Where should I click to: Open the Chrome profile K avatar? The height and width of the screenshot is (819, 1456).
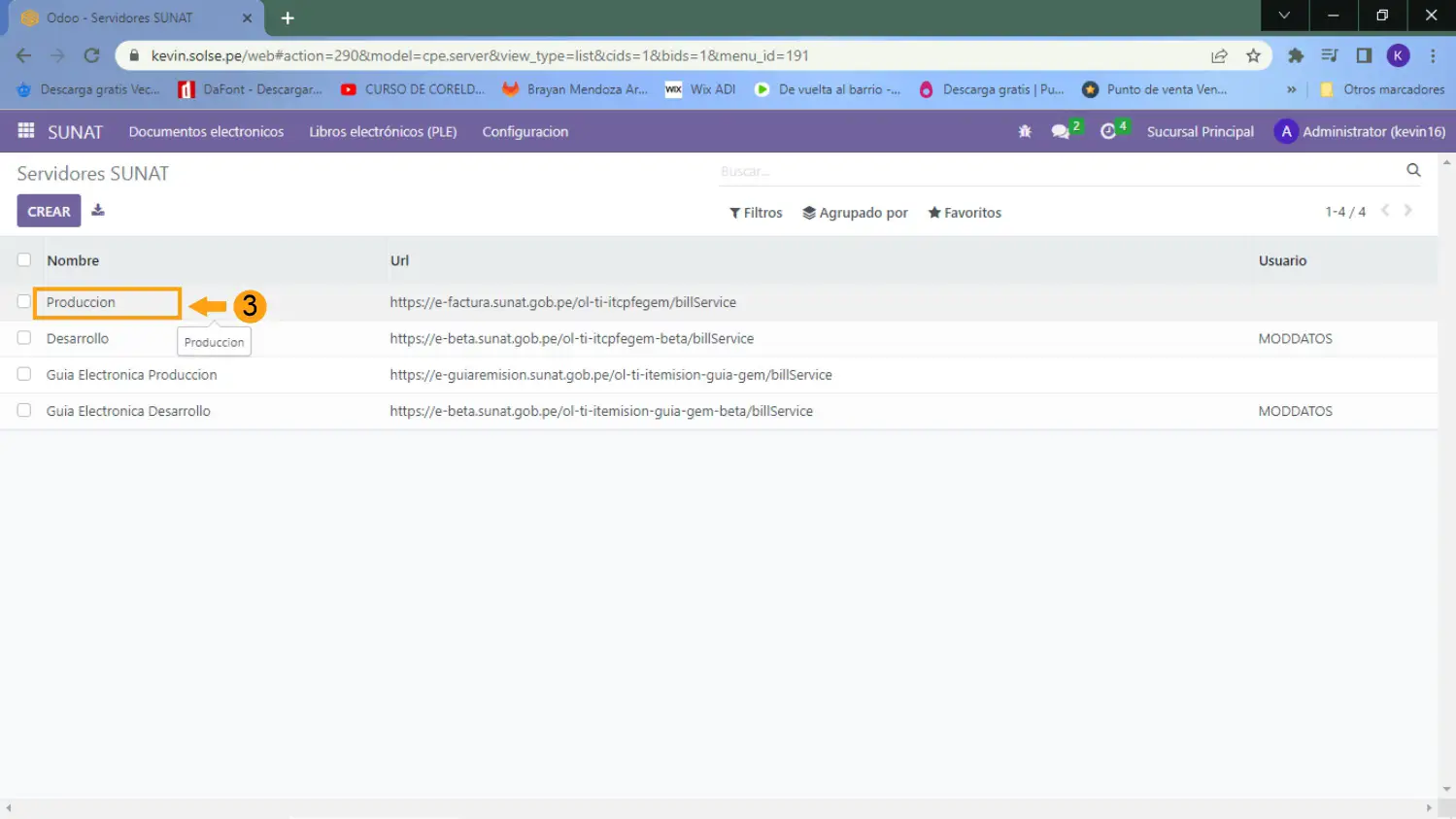click(x=1398, y=55)
